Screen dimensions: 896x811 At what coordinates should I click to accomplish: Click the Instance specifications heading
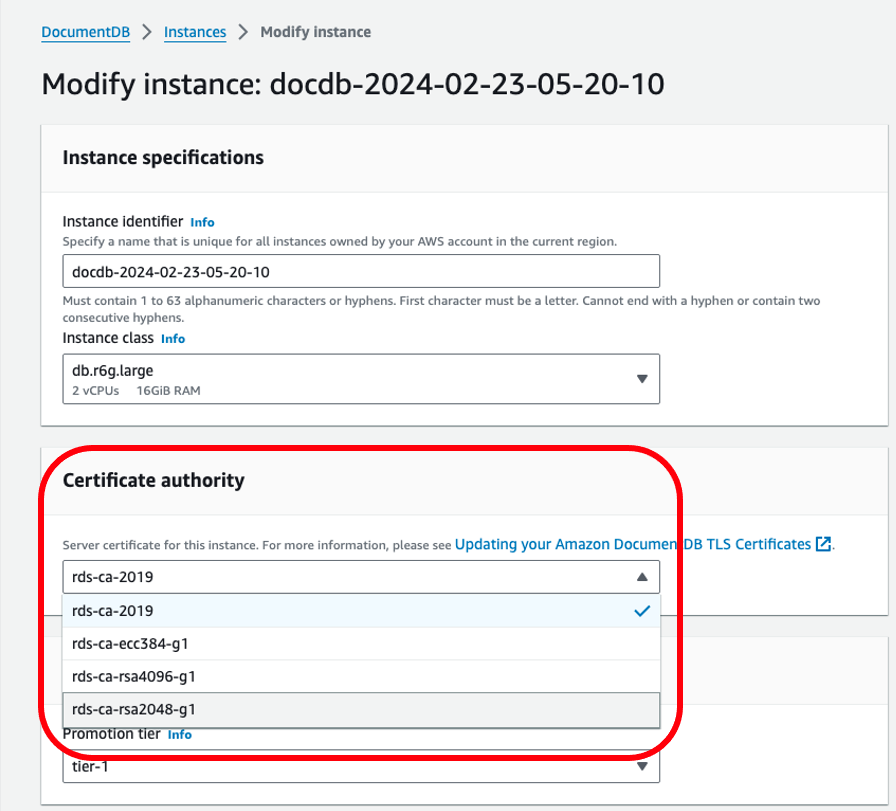coord(163,158)
